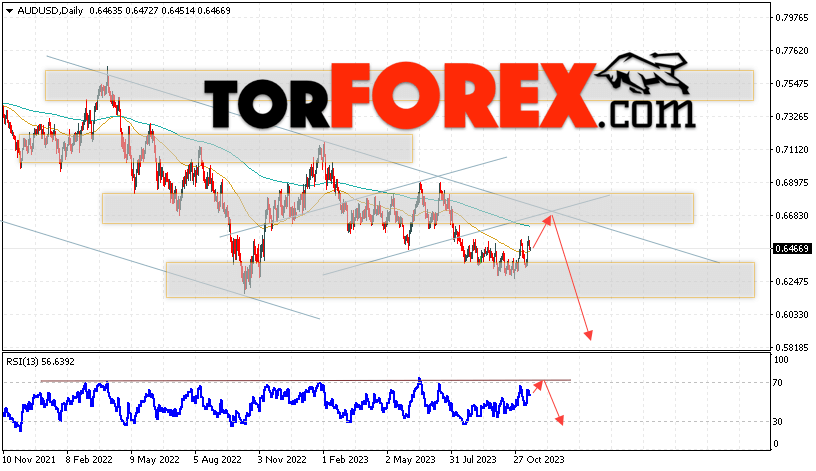Viewport: 816px width, 471px height.
Task: Click the 3 Nov 2022 date label
Action: click(x=282, y=460)
